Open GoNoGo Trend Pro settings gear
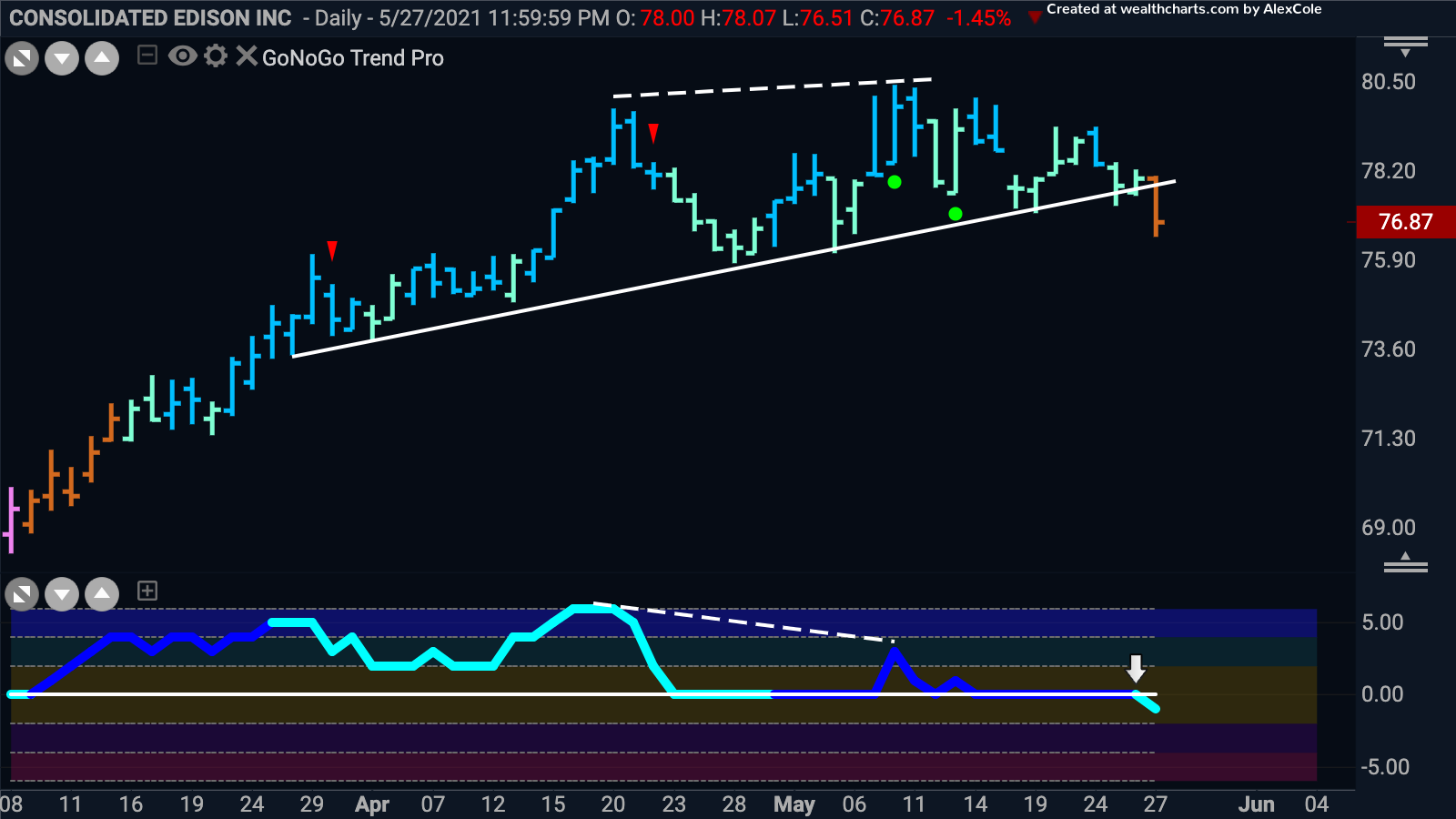Image resolution: width=1456 pixels, height=819 pixels. [216, 56]
